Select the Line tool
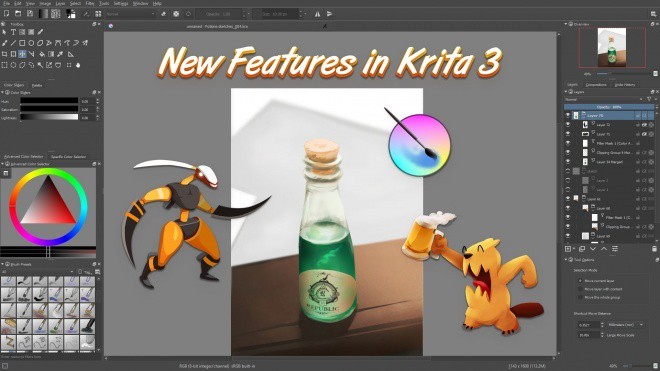 pyautogui.click(x=13, y=43)
